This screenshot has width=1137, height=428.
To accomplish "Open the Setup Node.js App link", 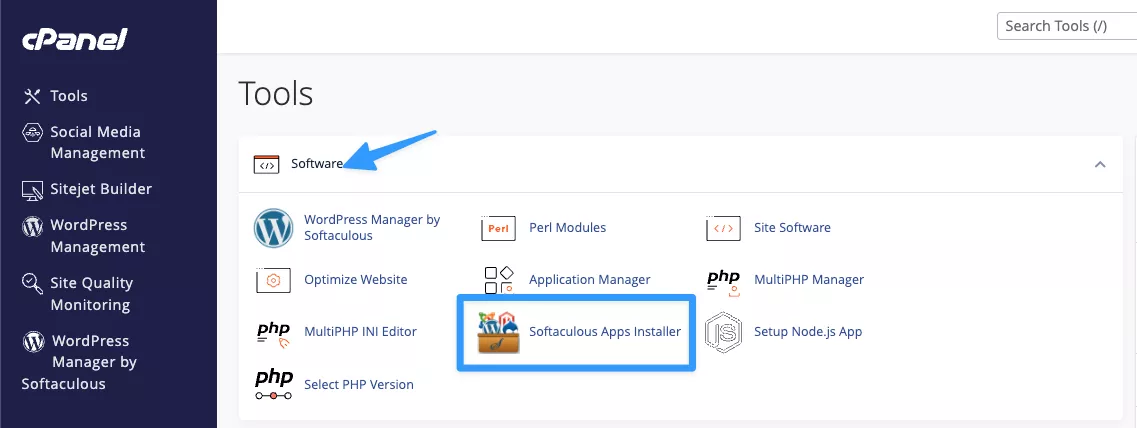I will (808, 332).
